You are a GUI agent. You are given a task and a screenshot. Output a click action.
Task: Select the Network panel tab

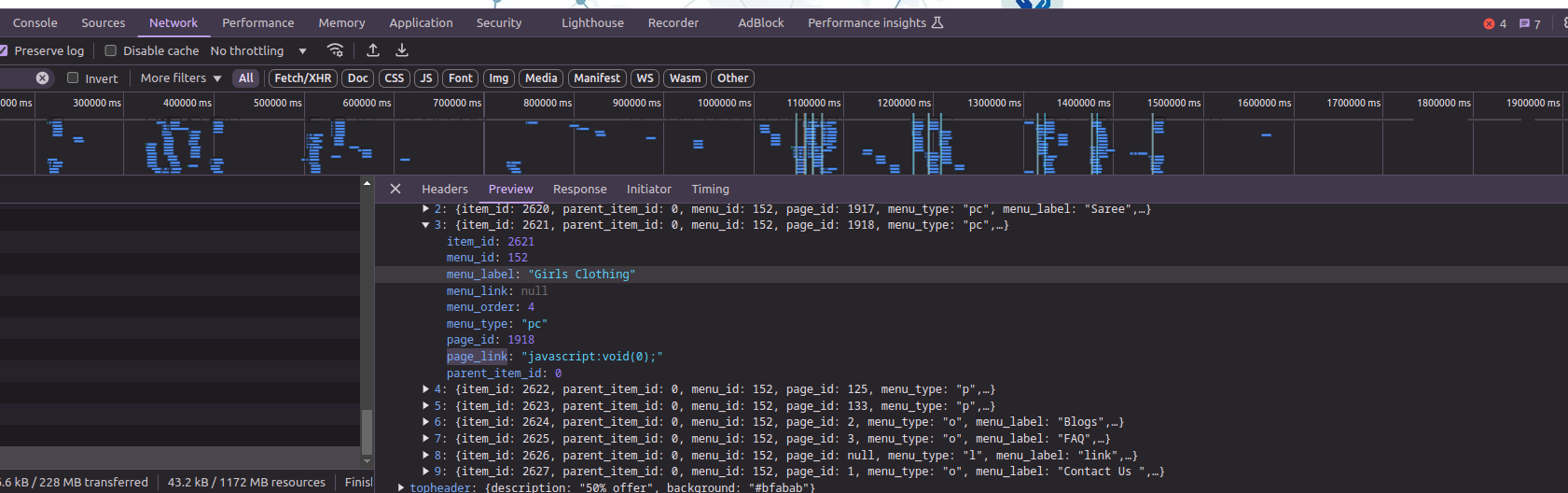(173, 22)
